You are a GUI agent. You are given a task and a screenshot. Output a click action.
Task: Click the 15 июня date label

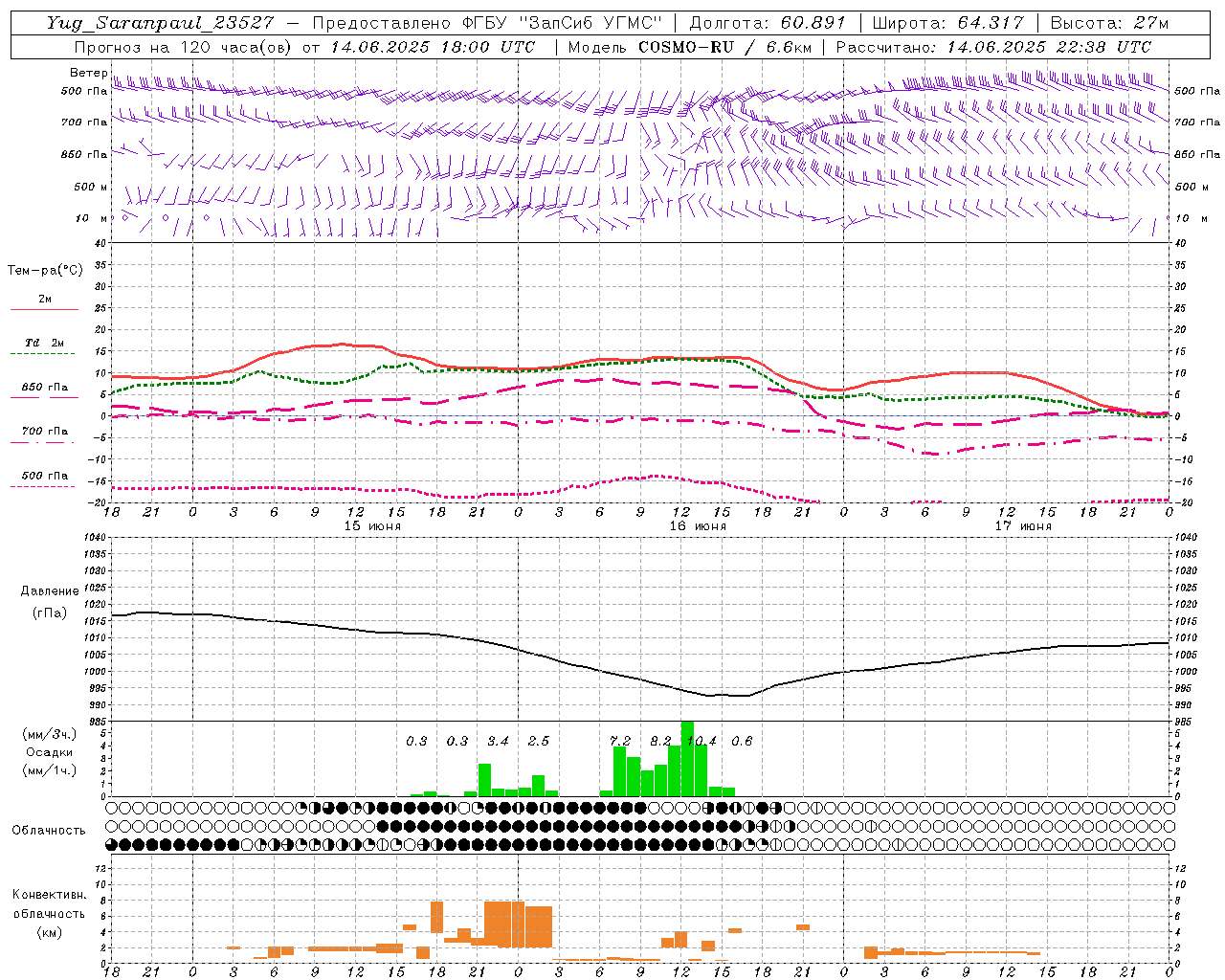click(x=372, y=526)
